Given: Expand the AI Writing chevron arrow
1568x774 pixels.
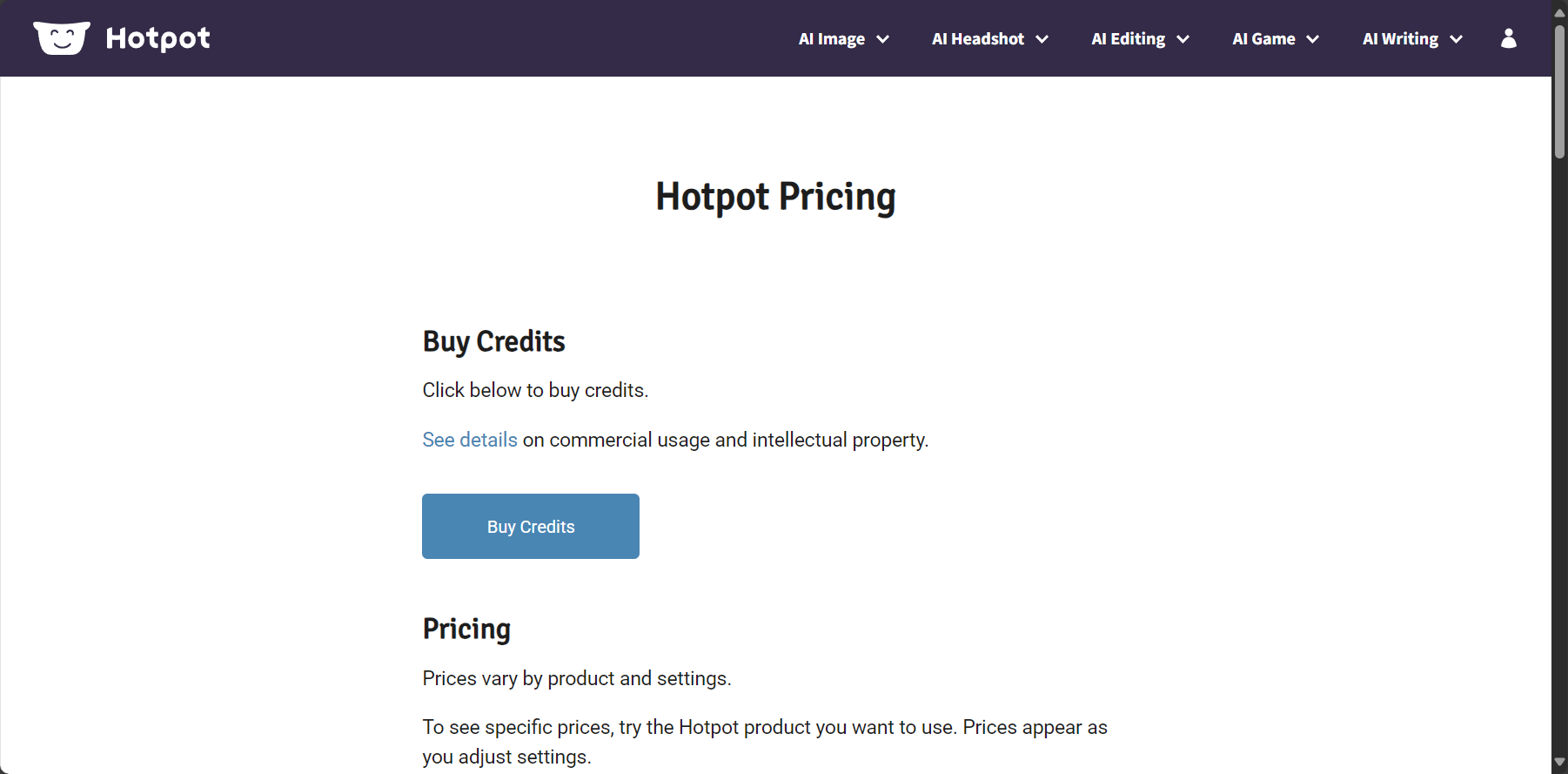Looking at the screenshot, I should point(1456,39).
